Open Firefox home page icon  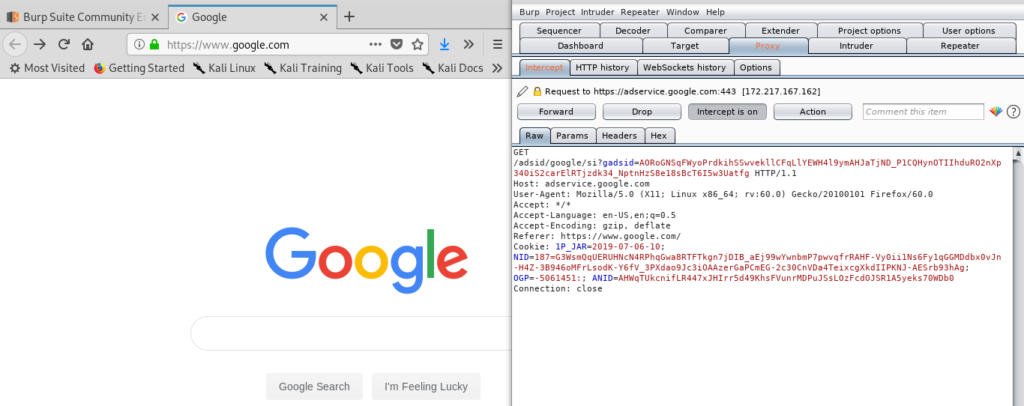(88, 44)
